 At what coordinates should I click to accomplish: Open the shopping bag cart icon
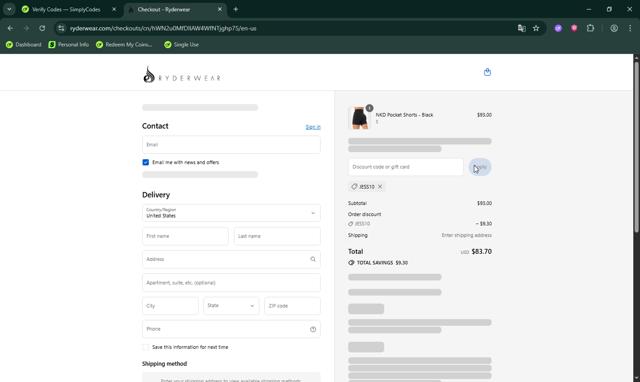(487, 72)
